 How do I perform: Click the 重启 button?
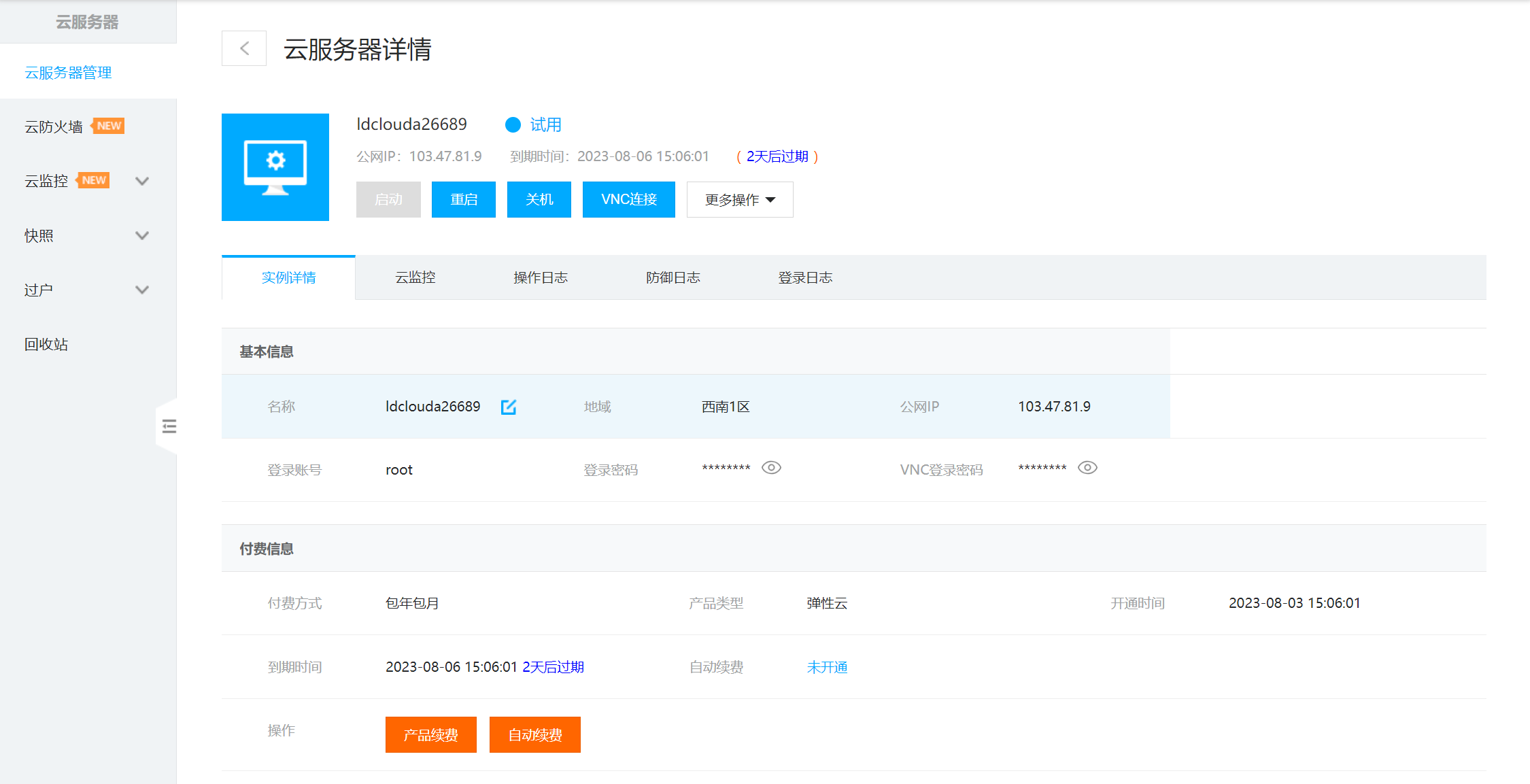point(464,200)
